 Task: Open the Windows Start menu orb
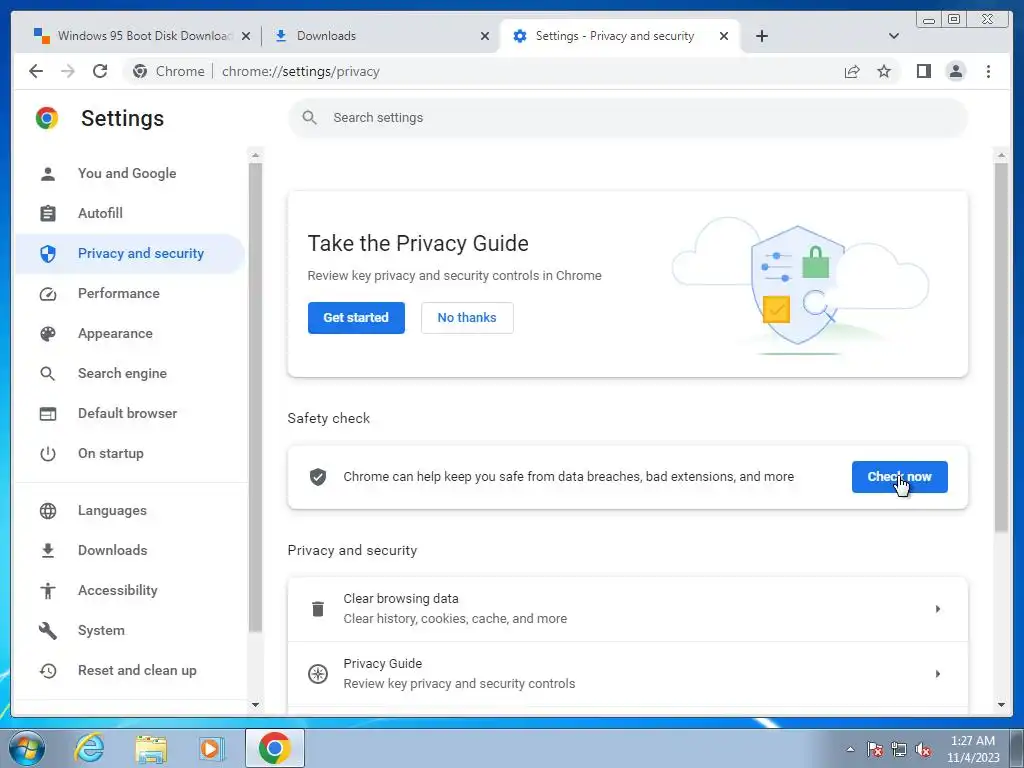click(x=27, y=748)
